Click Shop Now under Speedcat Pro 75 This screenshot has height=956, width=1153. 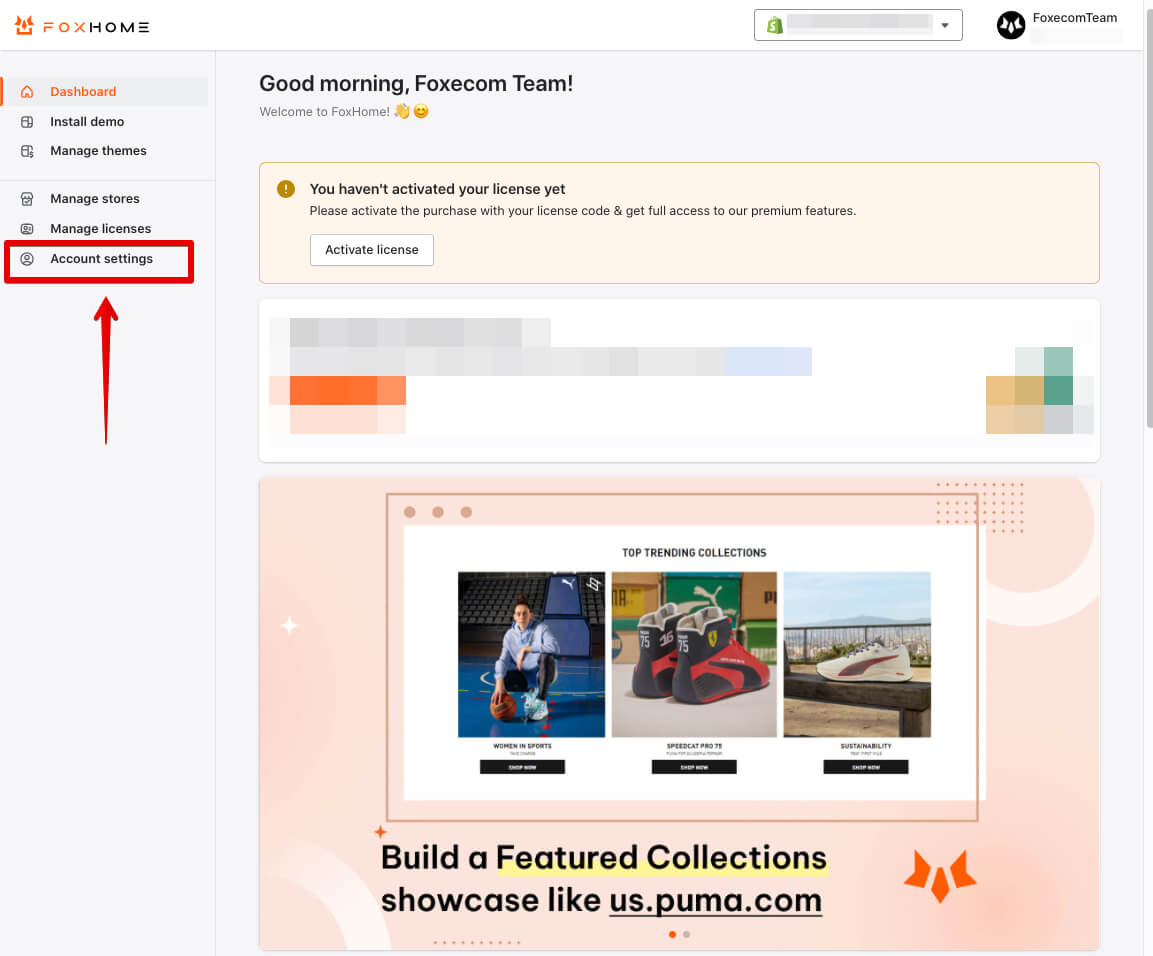pyautogui.click(x=694, y=767)
